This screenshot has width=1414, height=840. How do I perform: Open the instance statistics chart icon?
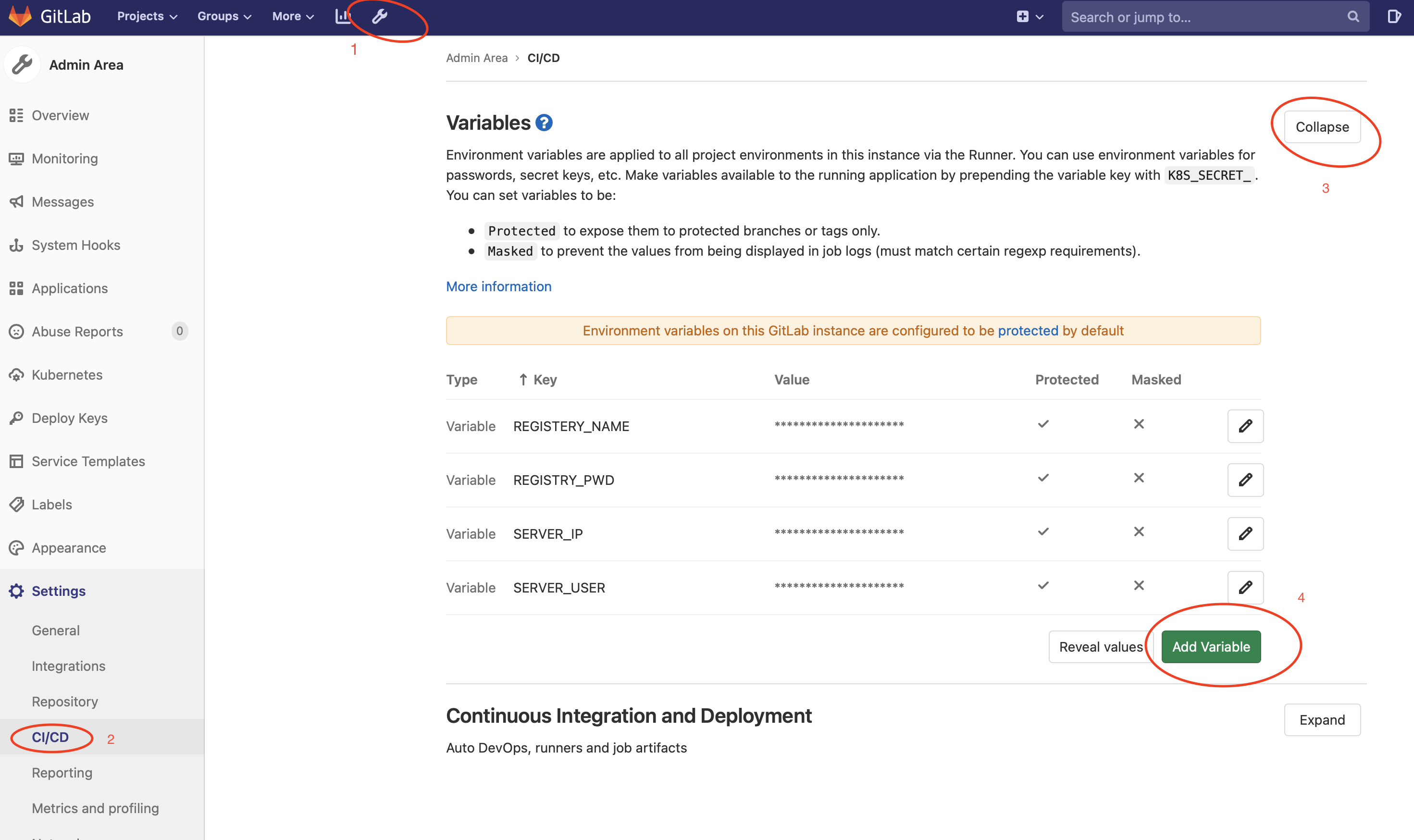343,16
